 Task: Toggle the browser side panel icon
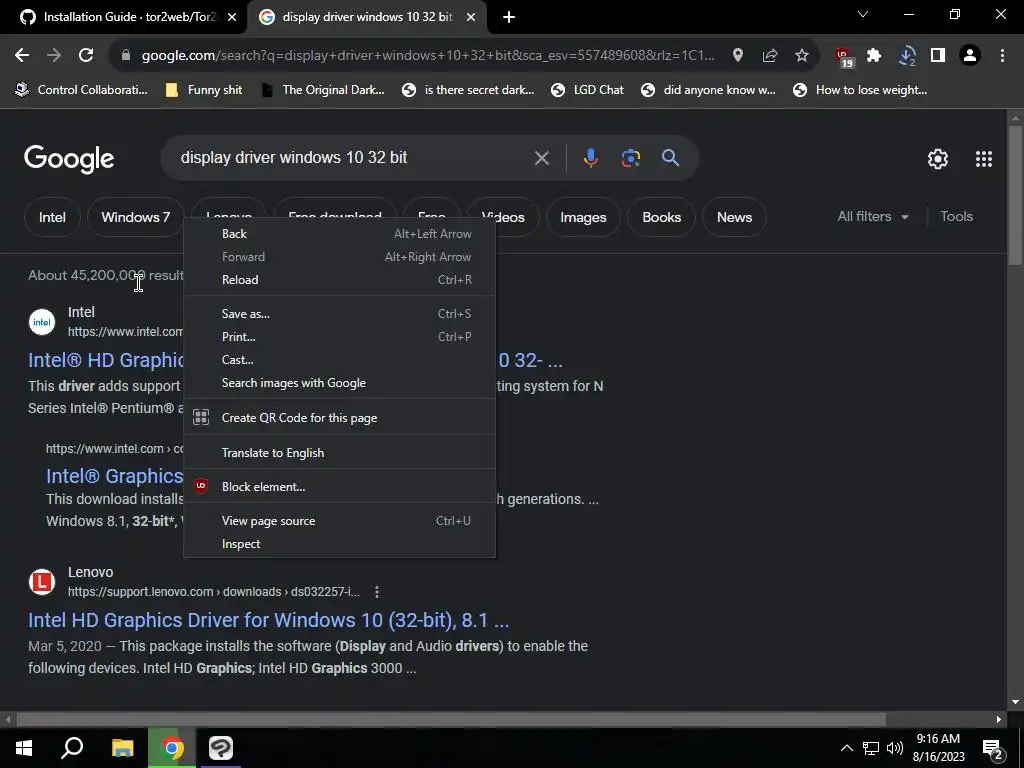(938, 56)
